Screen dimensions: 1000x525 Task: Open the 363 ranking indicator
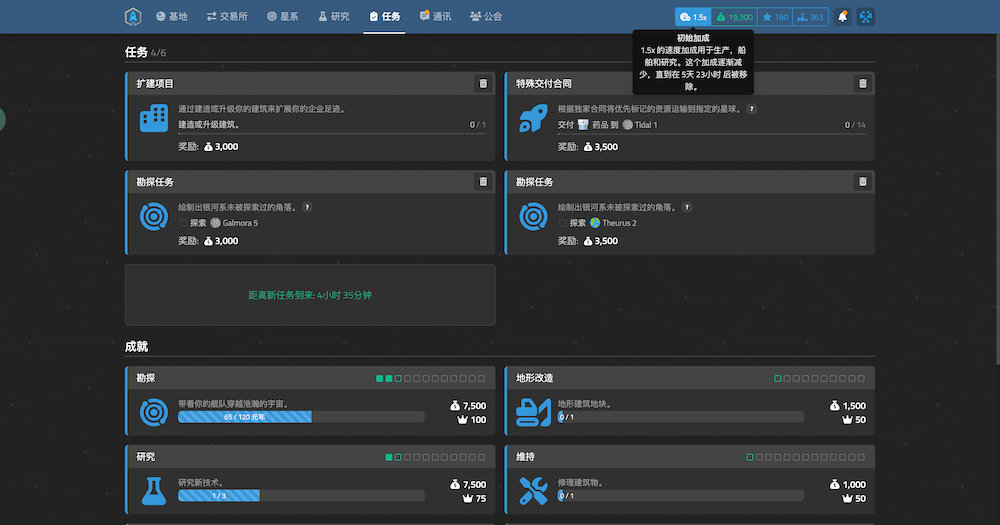pos(811,17)
